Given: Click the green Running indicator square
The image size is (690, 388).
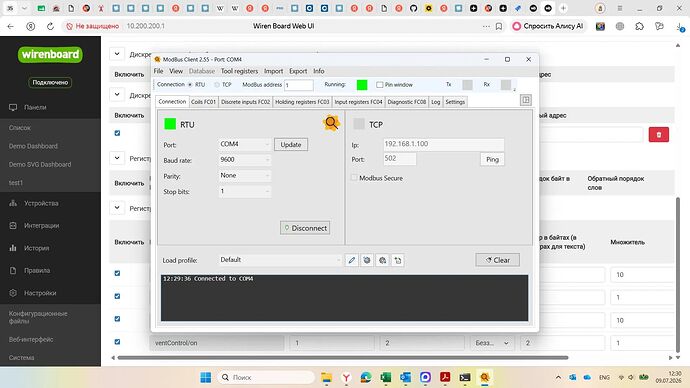Looking at the screenshot, I should [362, 84].
